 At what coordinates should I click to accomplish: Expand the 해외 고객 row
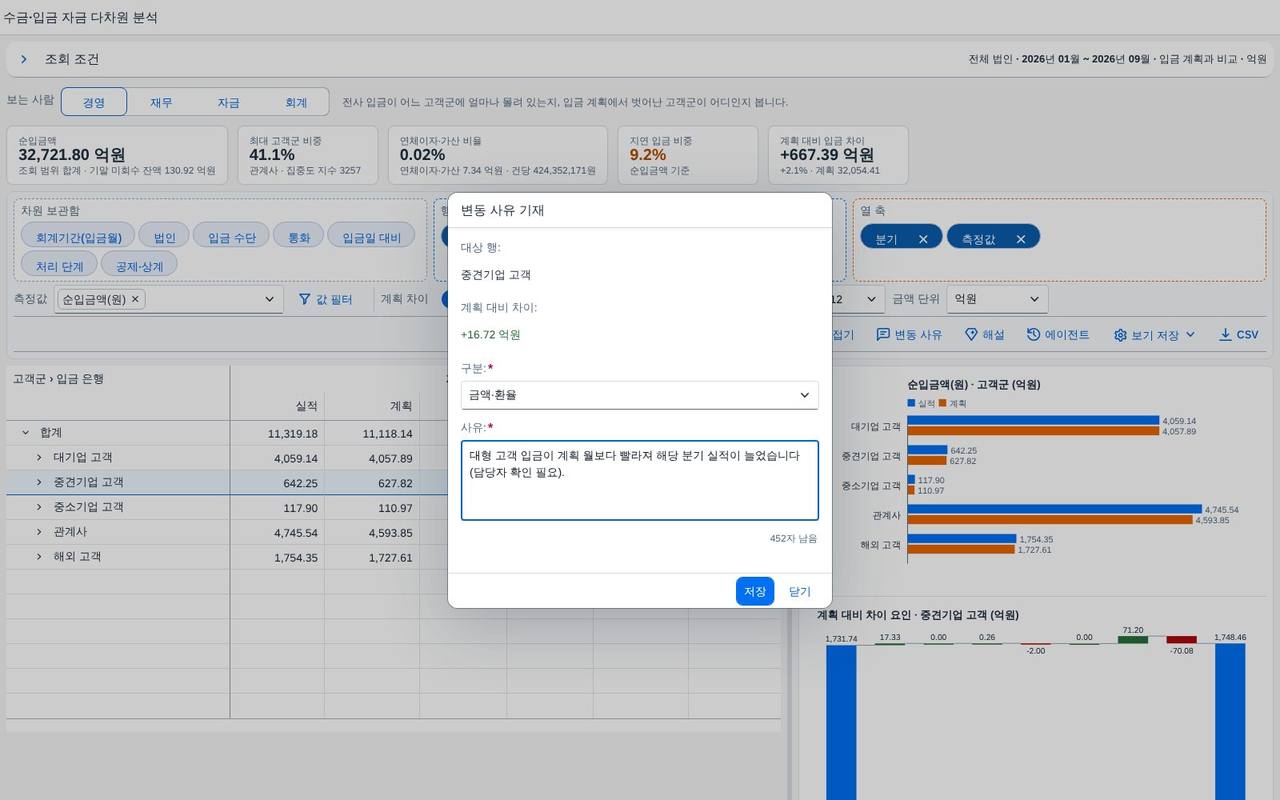pyautogui.click(x=39, y=557)
